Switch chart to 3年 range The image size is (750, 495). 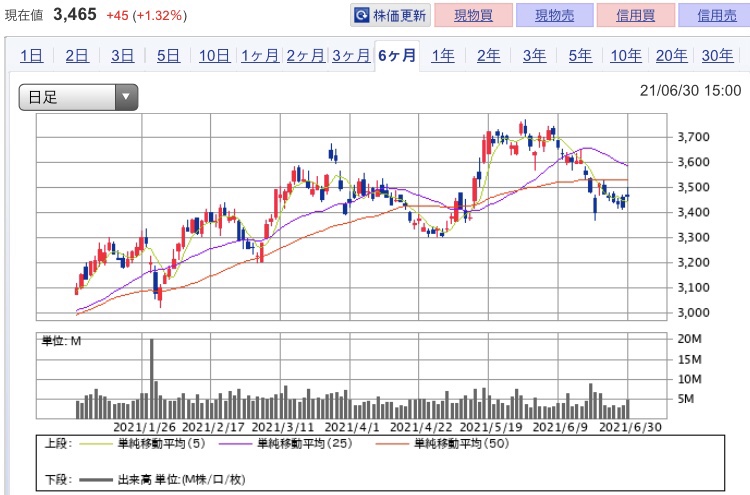coord(534,56)
